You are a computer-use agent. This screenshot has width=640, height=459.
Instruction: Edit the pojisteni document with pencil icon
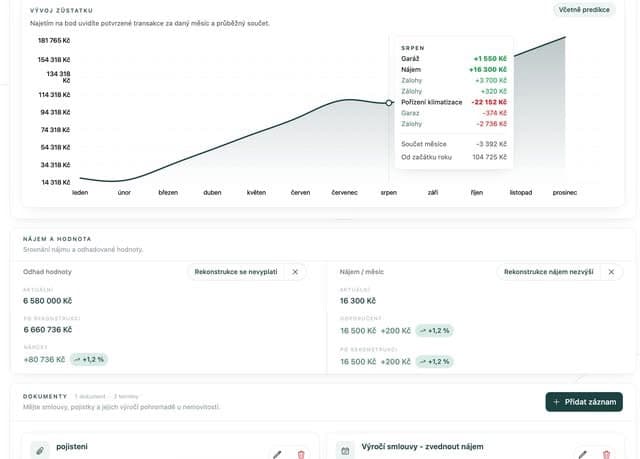[x=277, y=454]
